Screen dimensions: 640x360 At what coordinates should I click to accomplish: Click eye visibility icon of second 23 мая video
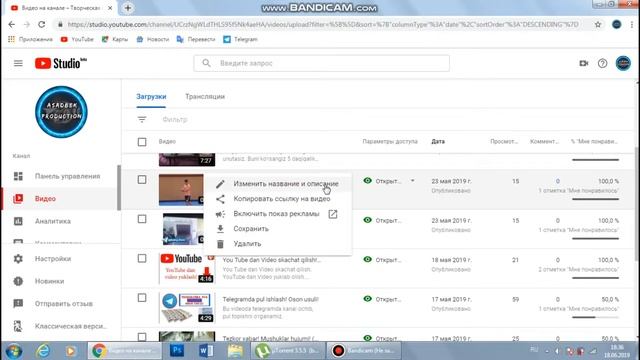(368, 220)
